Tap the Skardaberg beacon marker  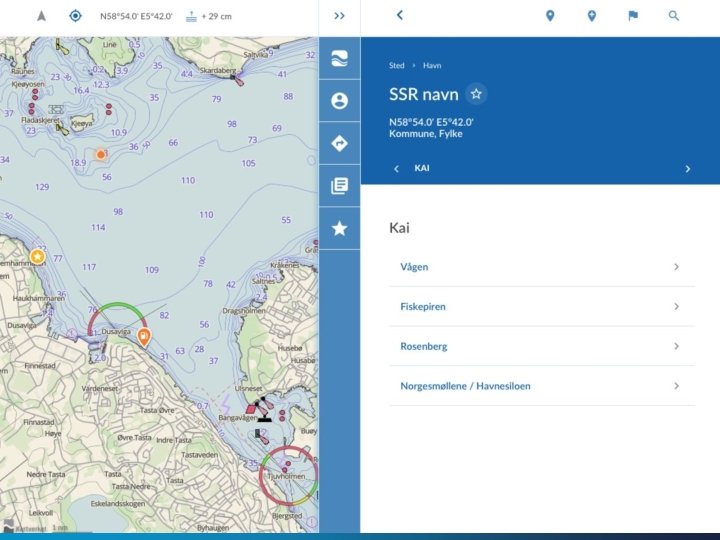237,81
